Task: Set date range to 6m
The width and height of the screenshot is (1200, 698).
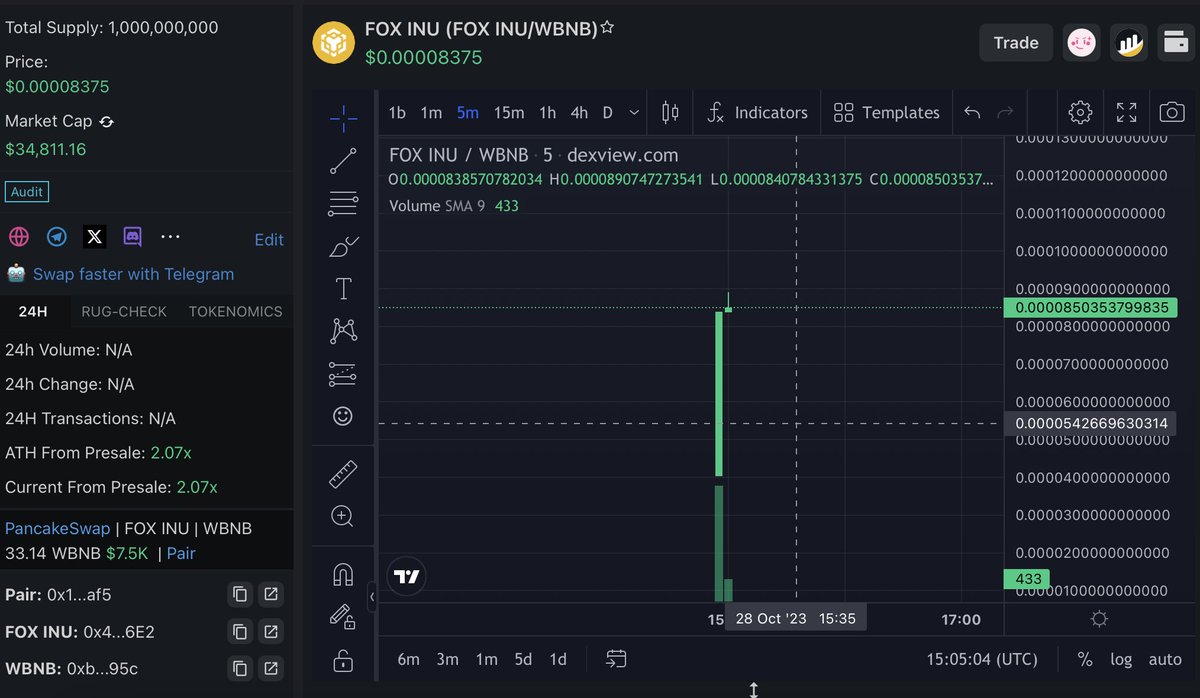Action: pos(408,659)
